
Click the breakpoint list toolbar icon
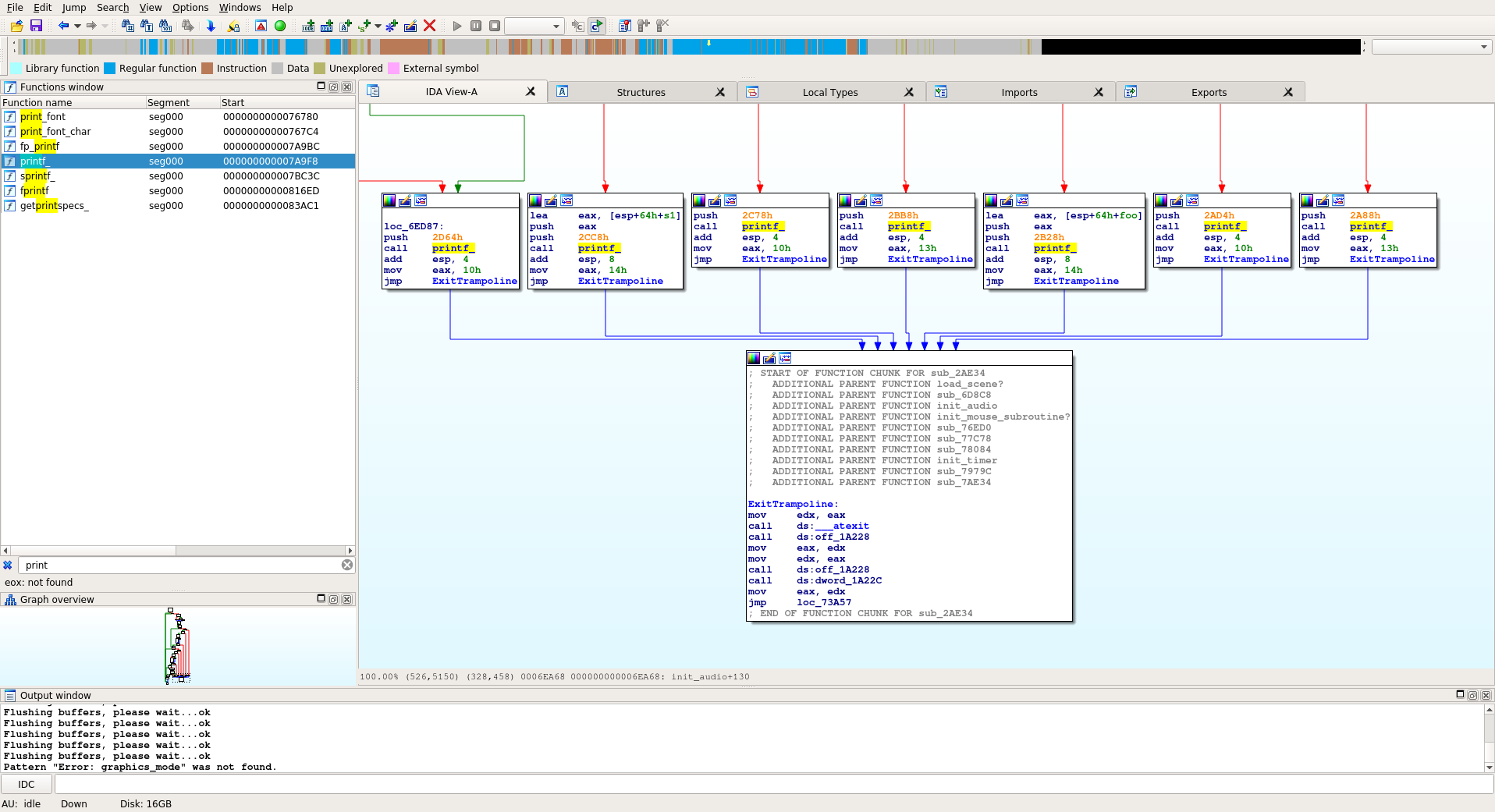[624, 26]
